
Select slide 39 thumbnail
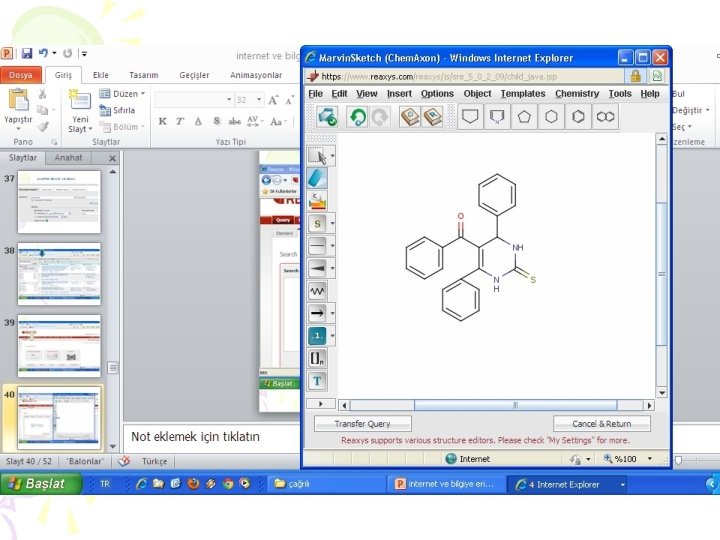pyautogui.click(x=59, y=346)
